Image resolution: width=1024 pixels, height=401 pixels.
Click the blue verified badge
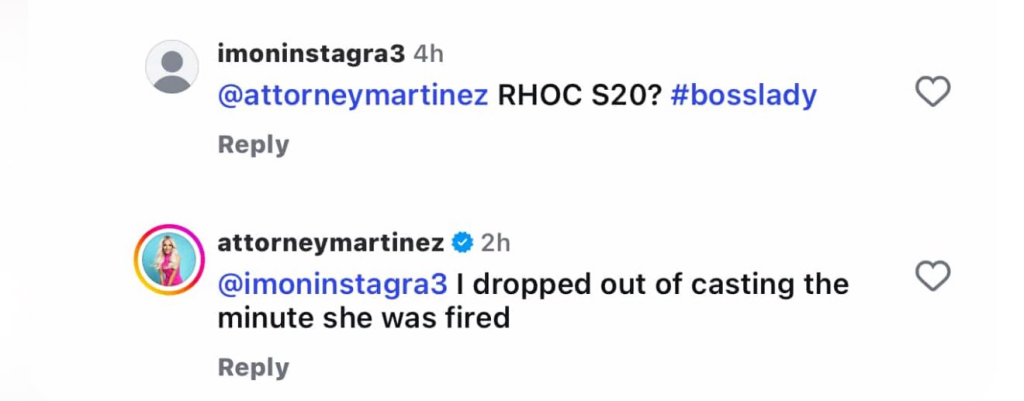pos(462,241)
